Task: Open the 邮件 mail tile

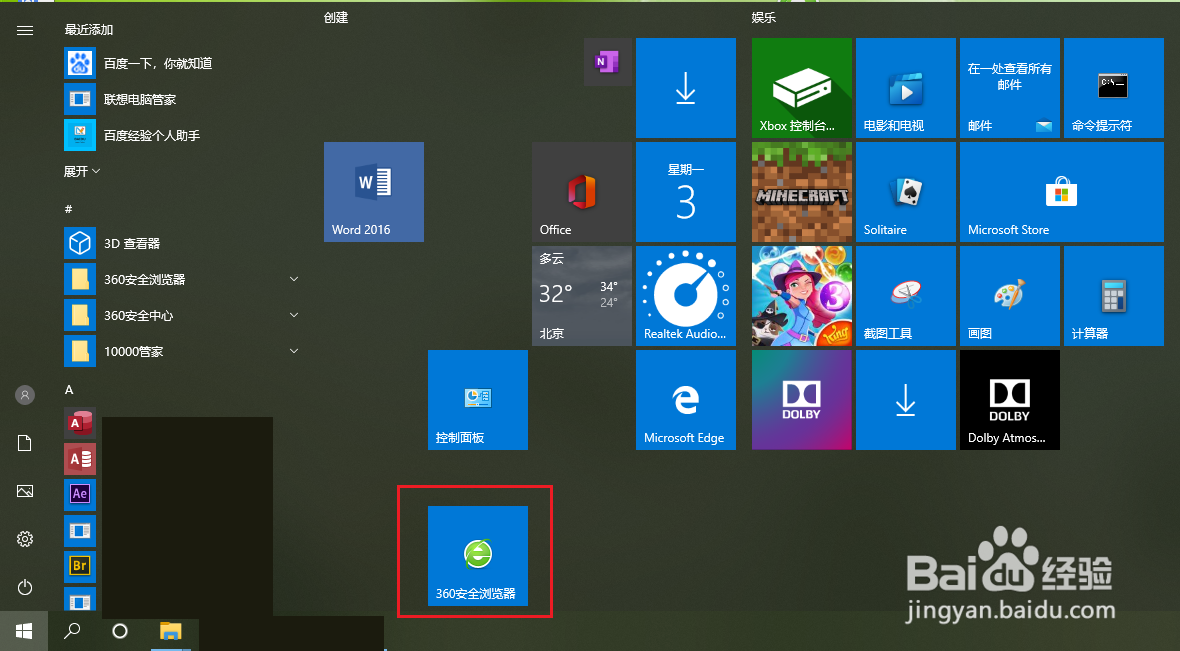Action: point(1009,88)
